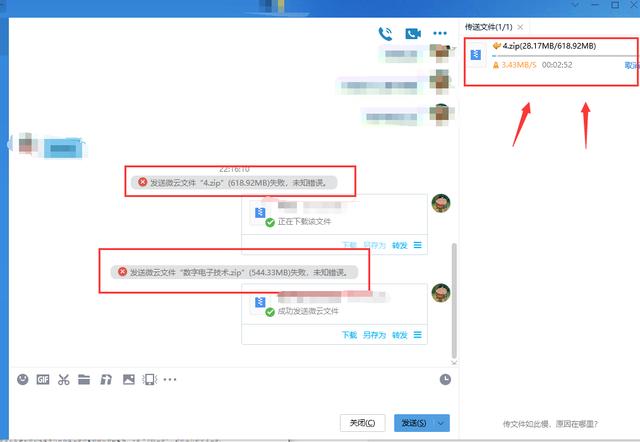640x442 pixels.
Task: Click the 4.zip transfer progress bar
Action: click(564, 56)
